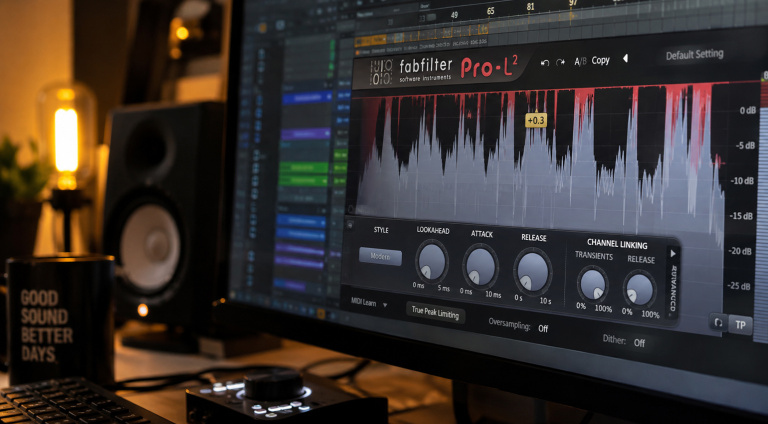Click the '5 ms' Lookahead maximum label

point(443,288)
